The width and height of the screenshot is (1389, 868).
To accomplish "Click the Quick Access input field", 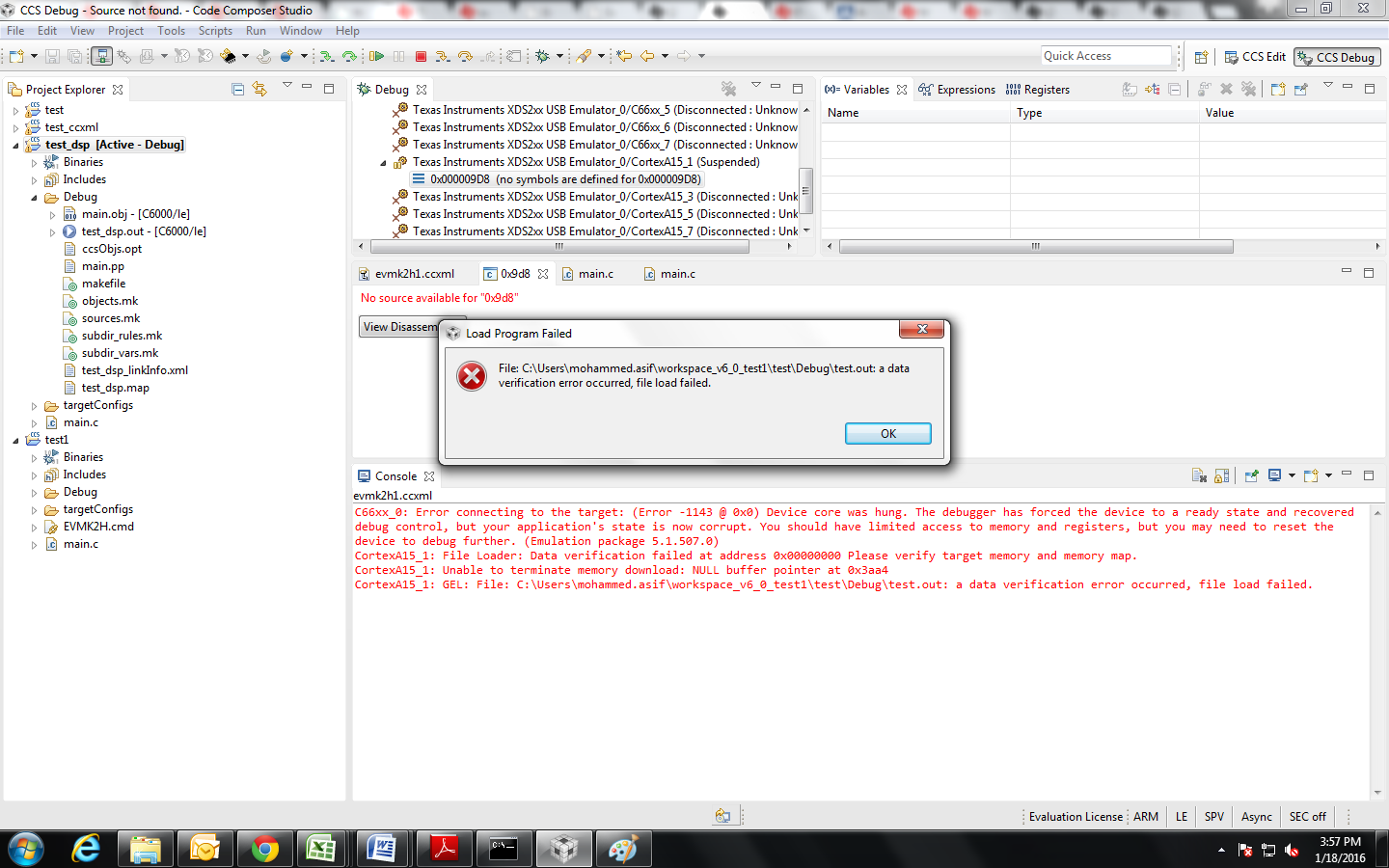I will (x=1105, y=56).
